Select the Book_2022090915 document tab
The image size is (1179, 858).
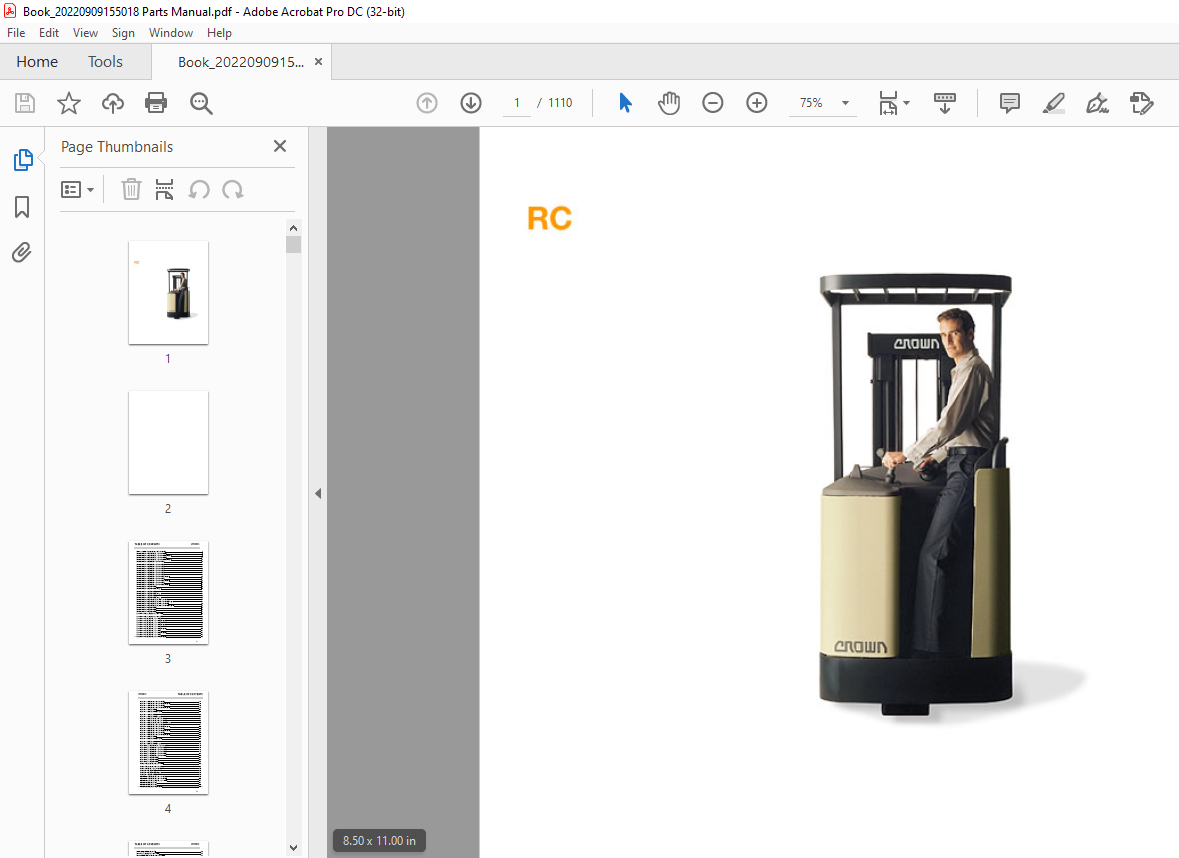coord(241,62)
